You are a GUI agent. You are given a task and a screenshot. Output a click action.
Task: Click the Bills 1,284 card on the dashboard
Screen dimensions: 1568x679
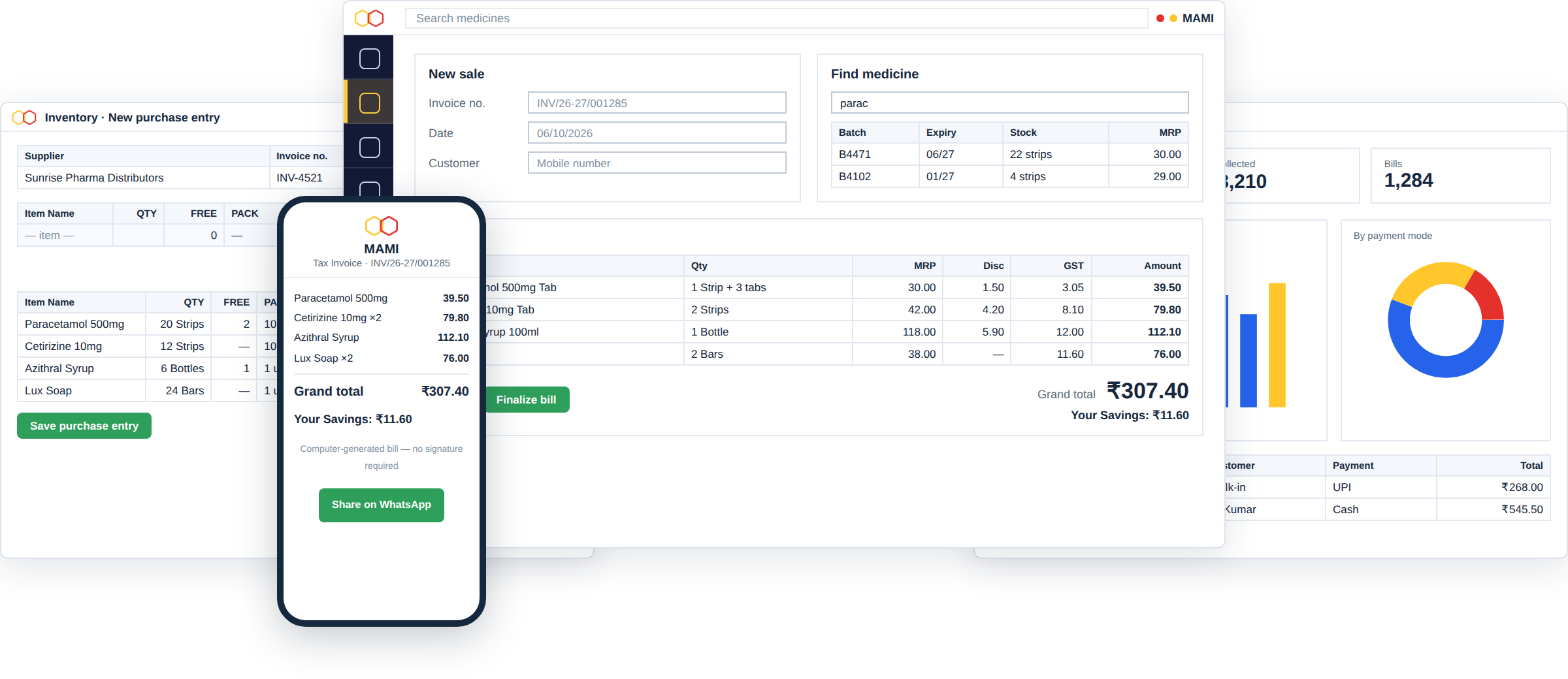point(1460,175)
